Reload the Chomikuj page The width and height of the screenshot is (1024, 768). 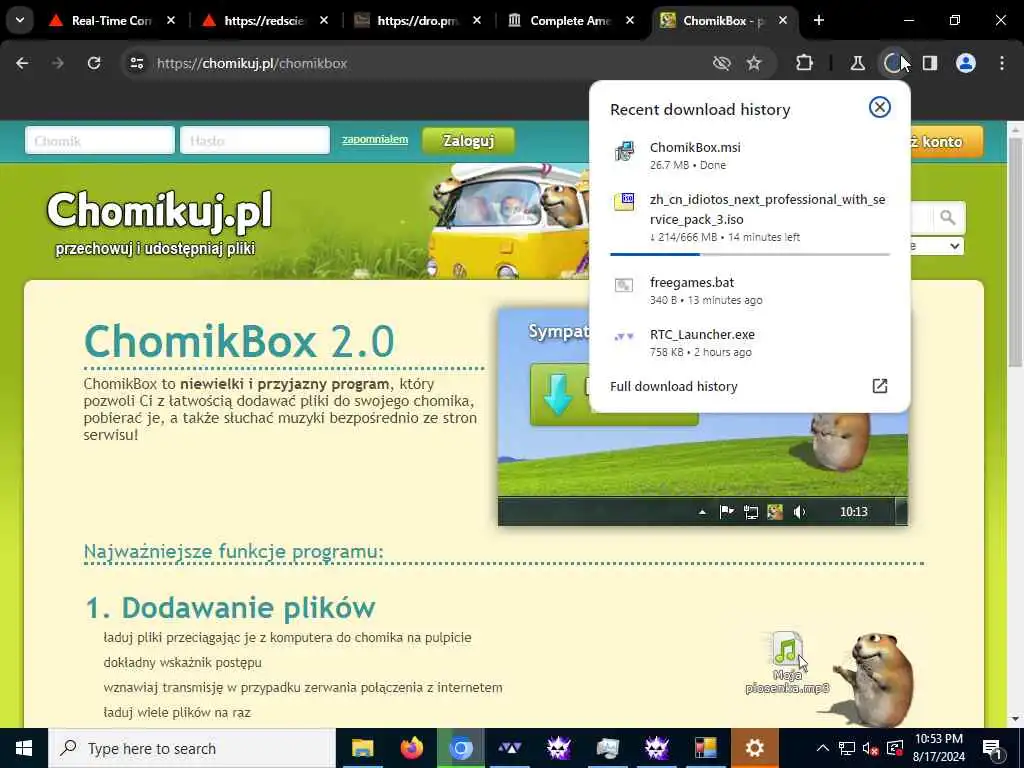(94, 63)
